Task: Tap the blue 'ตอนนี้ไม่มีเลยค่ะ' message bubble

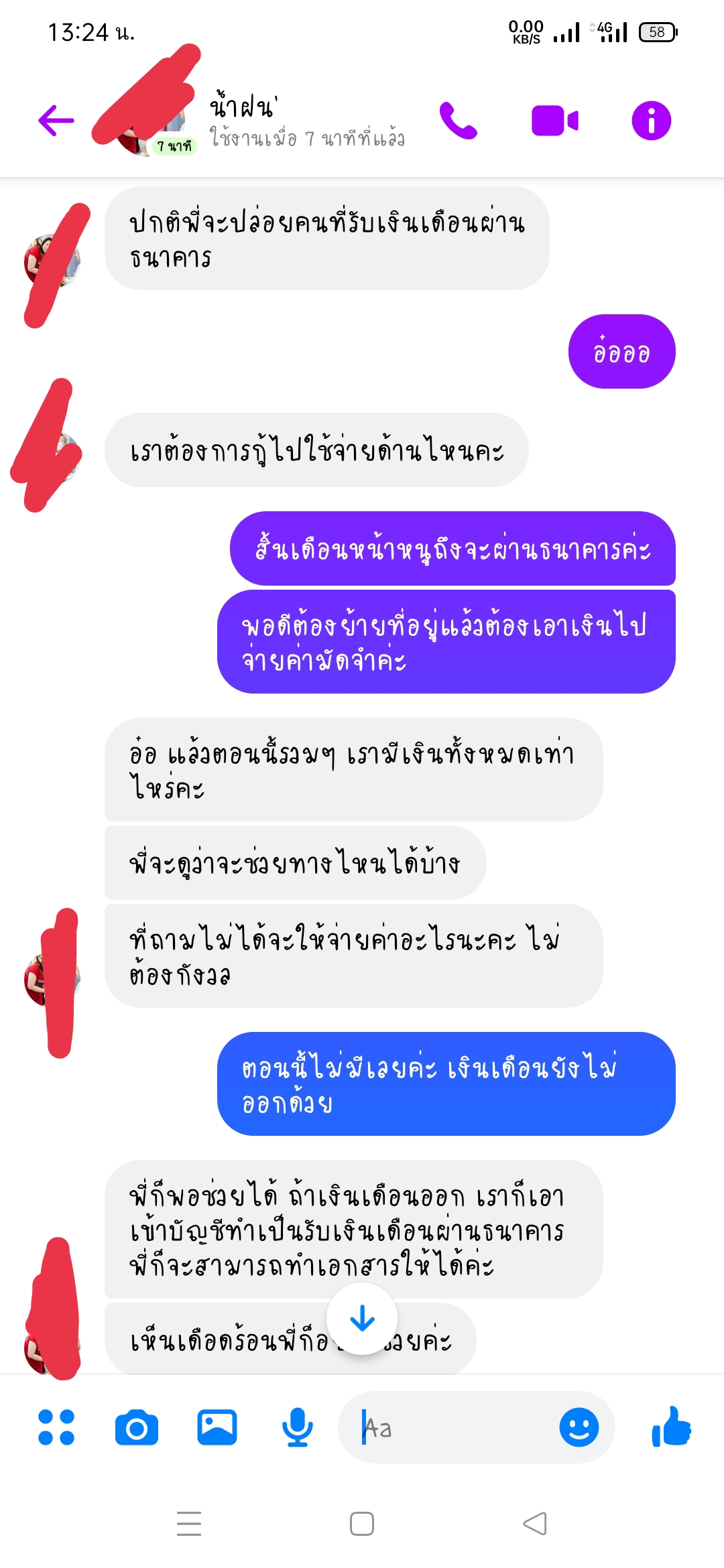Action: [446, 1084]
